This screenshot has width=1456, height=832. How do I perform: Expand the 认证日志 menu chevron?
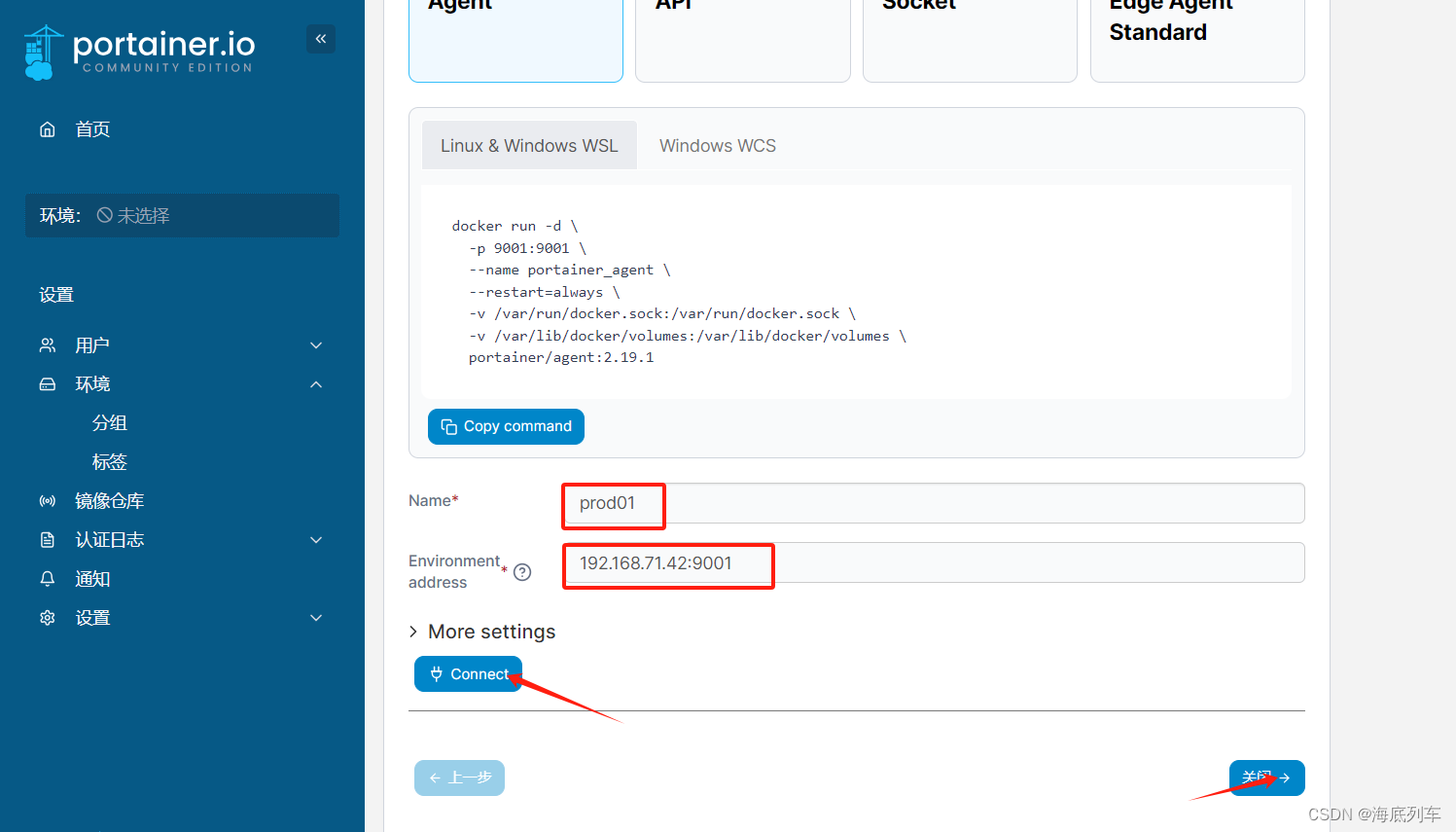pos(316,540)
